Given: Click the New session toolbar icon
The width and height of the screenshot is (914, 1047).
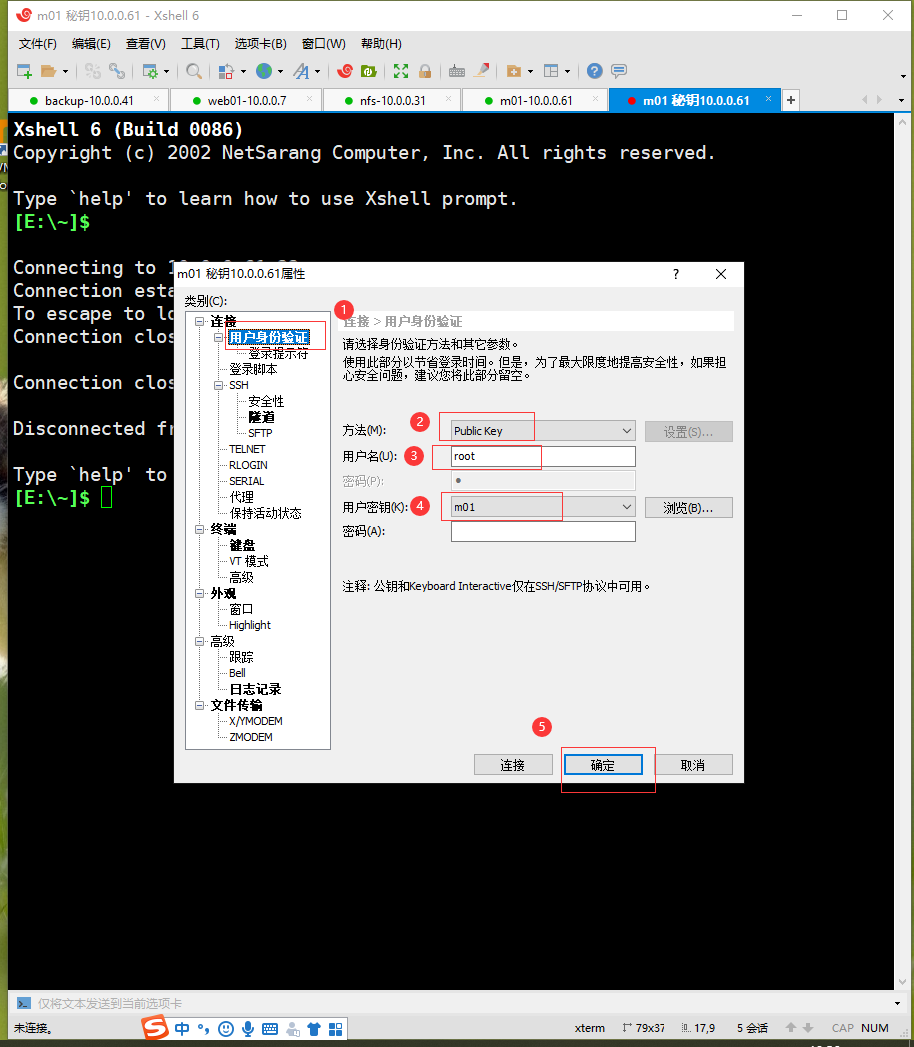Looking at the screenshot, I should click(24, 71).
